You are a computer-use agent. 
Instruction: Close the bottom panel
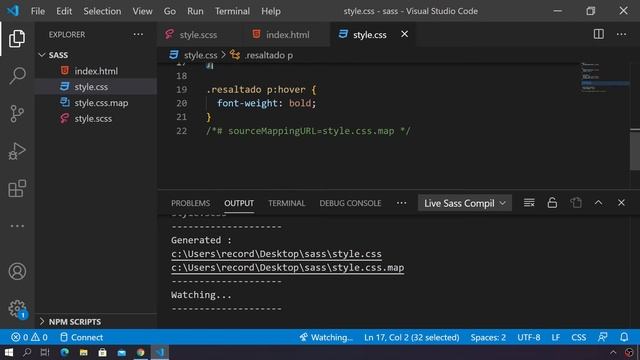[x=621, y=203]
